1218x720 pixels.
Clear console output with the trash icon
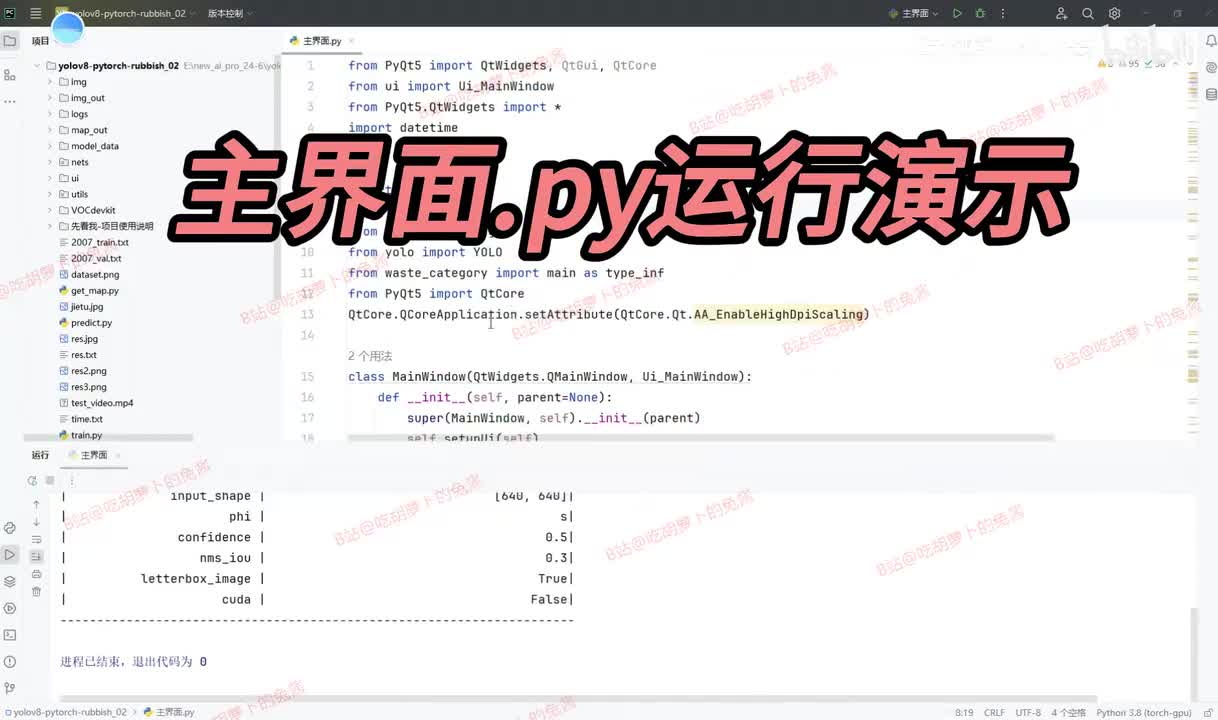pyautogui.click(x=36, y=591)
